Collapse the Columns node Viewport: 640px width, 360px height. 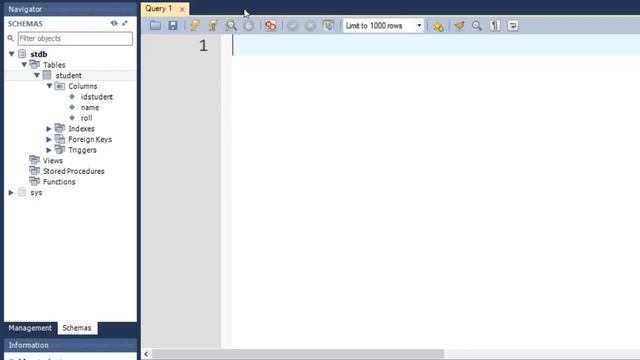[x=49, y=86]
